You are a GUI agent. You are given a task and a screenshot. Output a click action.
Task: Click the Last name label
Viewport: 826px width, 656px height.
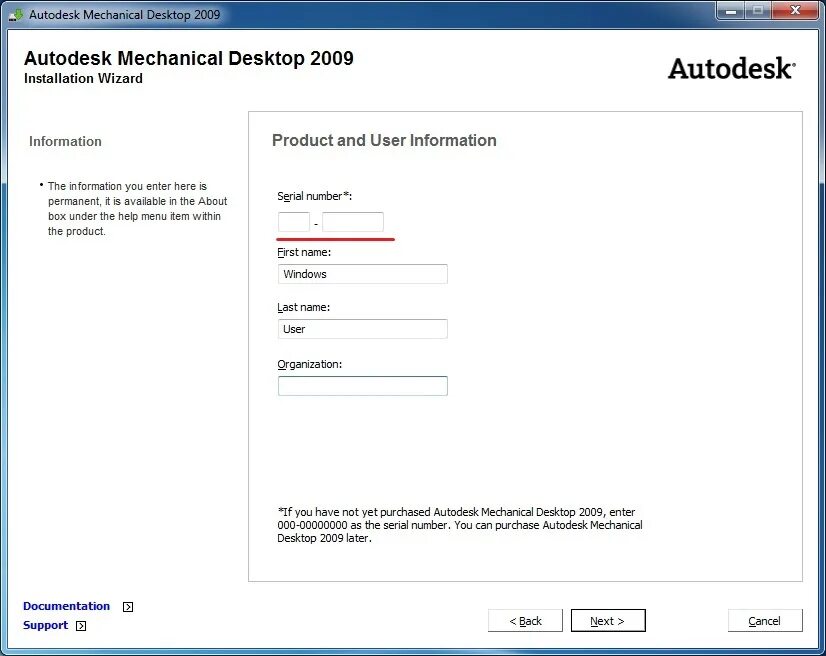tap(303, 307)
